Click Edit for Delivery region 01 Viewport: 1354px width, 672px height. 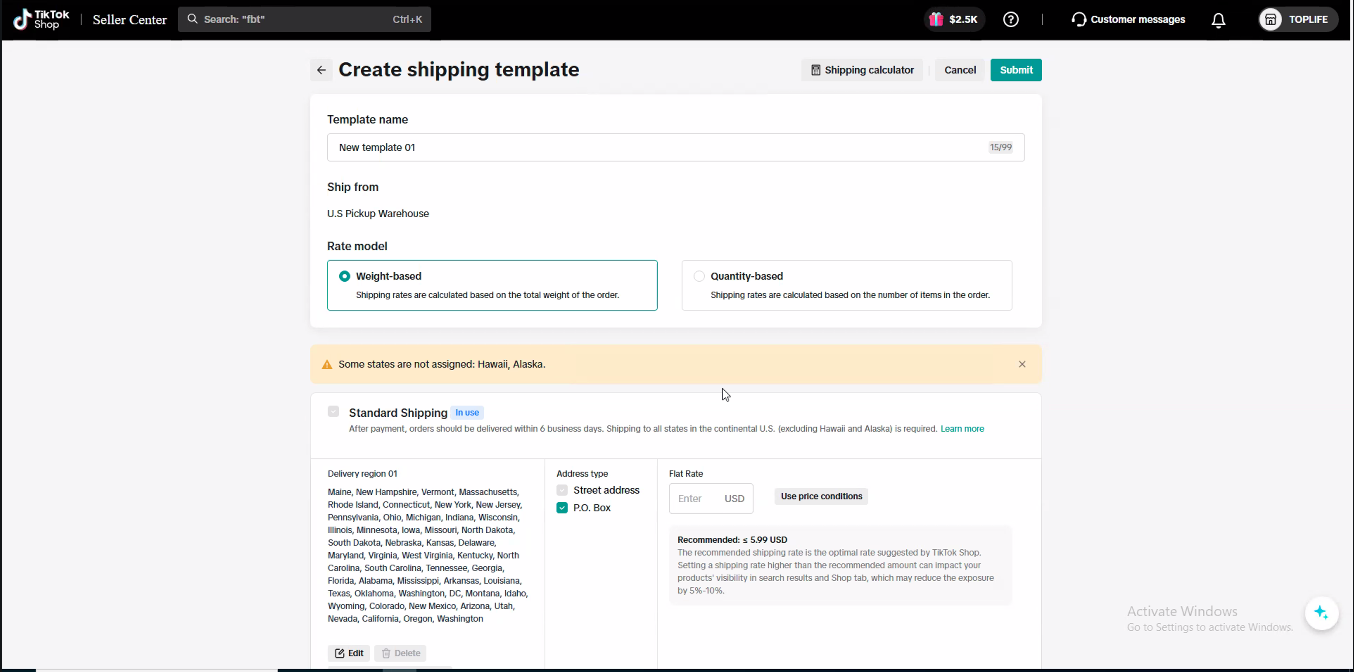tap(349, 653)
